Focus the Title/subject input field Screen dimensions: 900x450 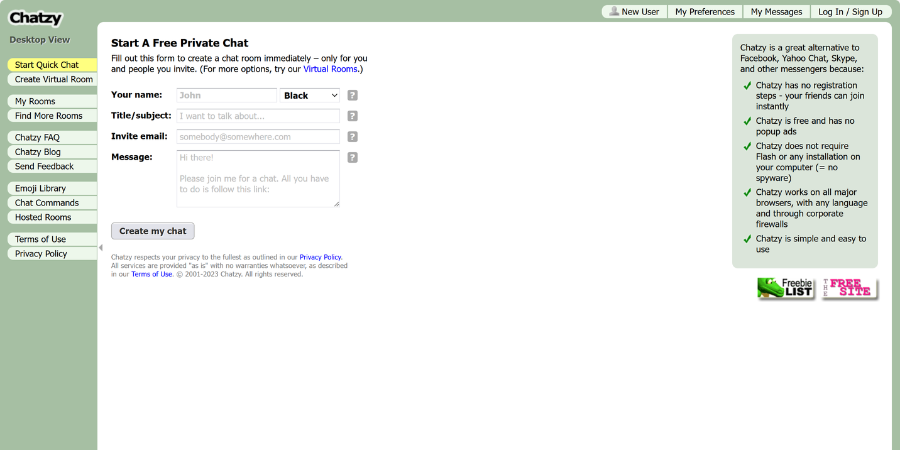[x=258, y=116]
